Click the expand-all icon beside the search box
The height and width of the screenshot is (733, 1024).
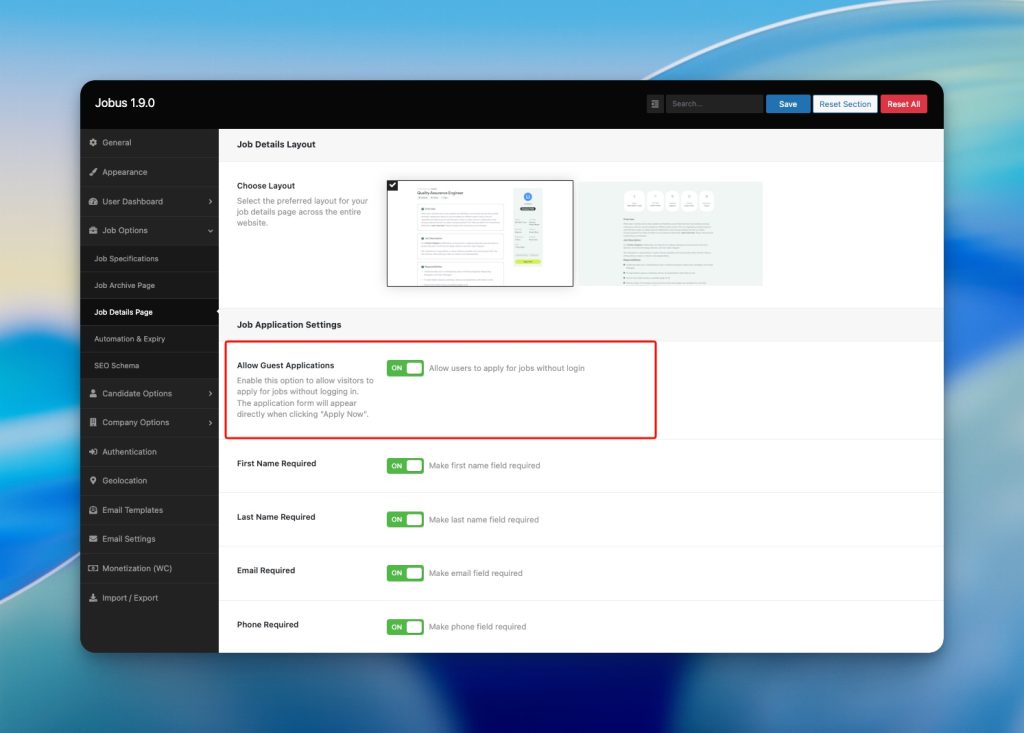pyautogui.click(x=655, y=104)
